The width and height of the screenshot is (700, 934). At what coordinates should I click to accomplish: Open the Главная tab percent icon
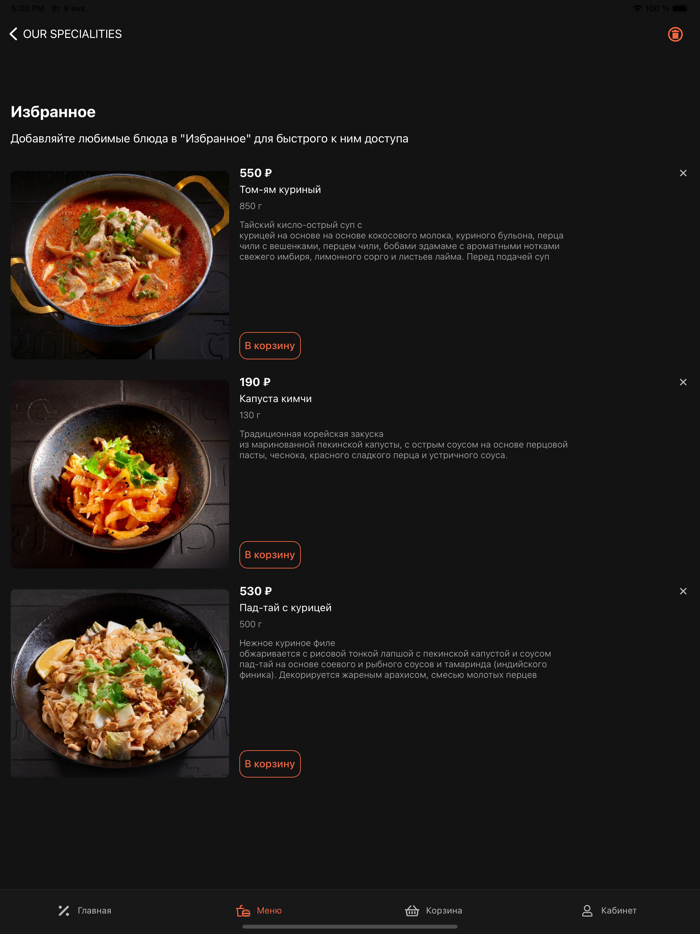click(64, 910)
